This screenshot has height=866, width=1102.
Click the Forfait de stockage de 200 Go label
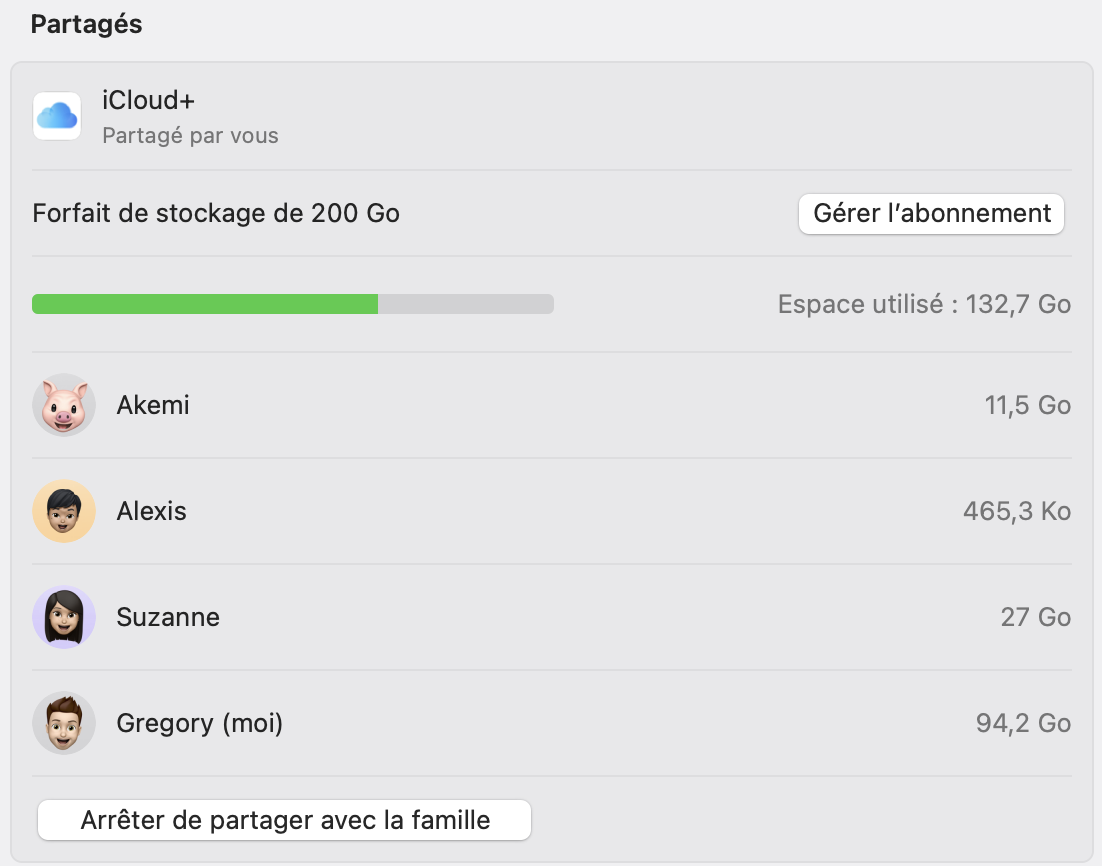click(x=216, y=213)
